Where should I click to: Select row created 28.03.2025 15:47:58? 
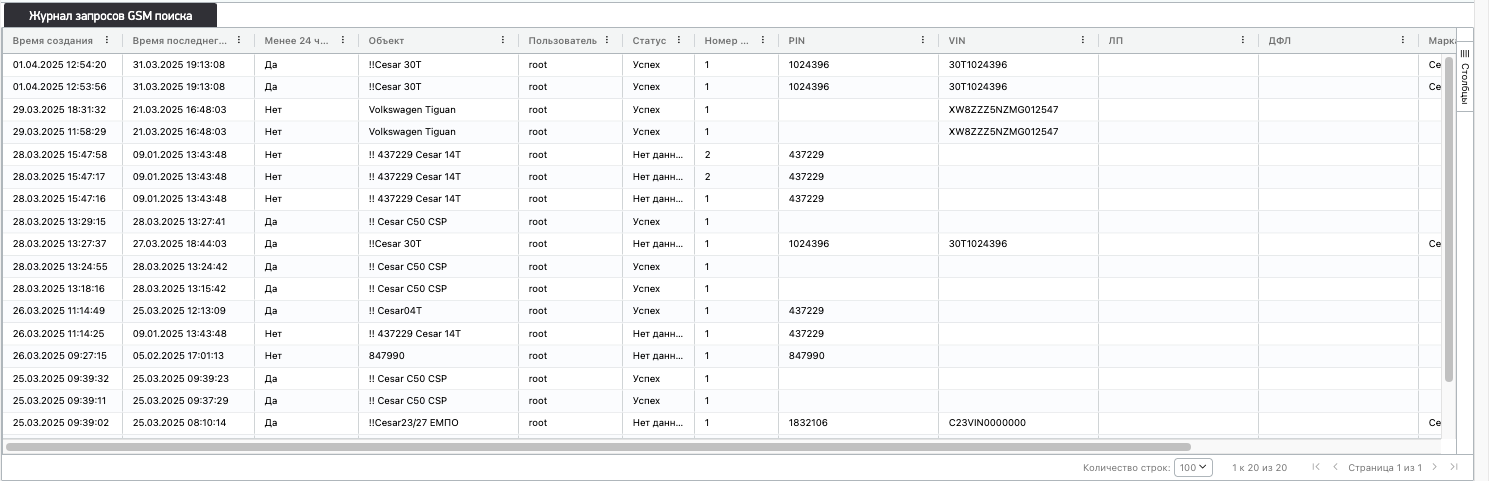[722, 154]
